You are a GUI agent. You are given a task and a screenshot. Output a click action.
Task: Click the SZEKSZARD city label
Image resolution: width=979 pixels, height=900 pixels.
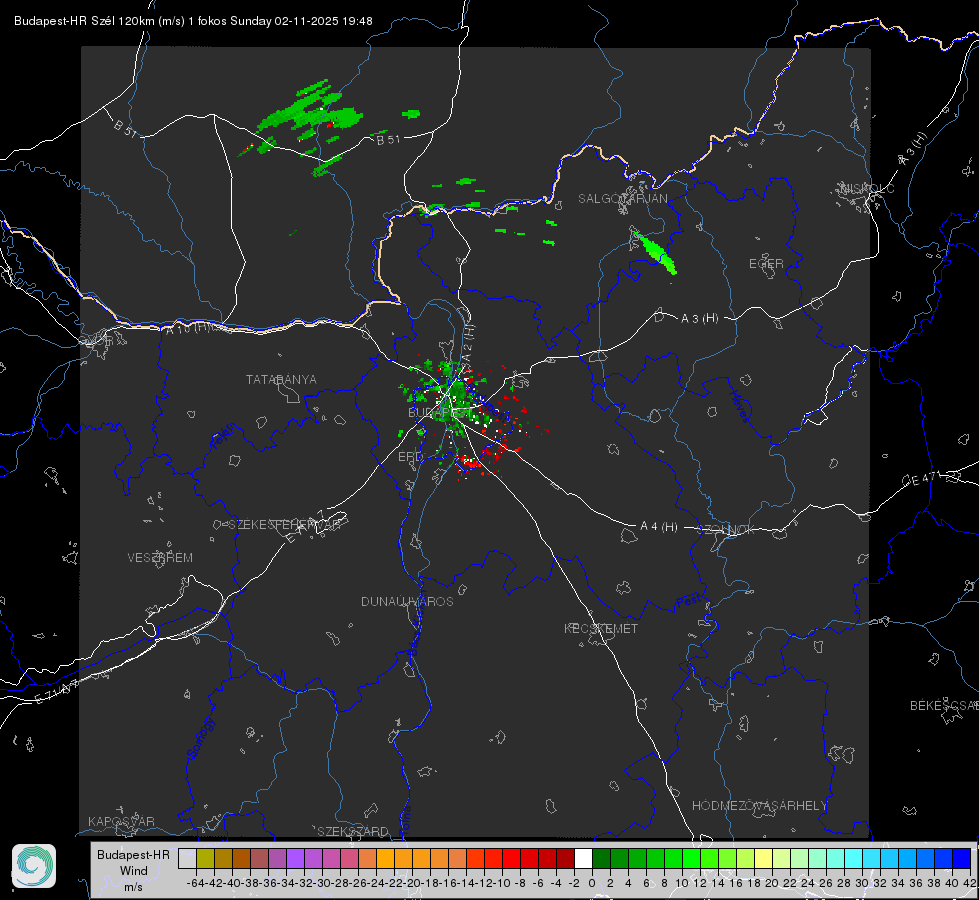coord(353,831)
